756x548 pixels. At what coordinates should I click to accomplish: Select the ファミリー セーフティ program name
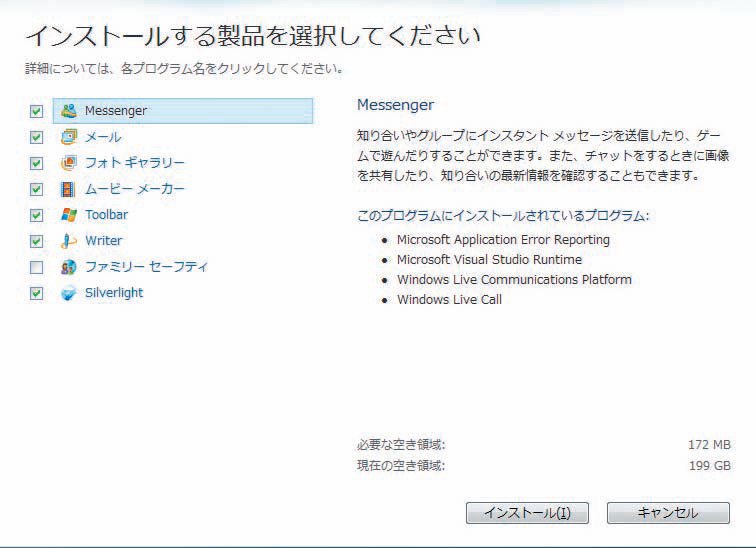pyautogui.click(x=146, y=267)
